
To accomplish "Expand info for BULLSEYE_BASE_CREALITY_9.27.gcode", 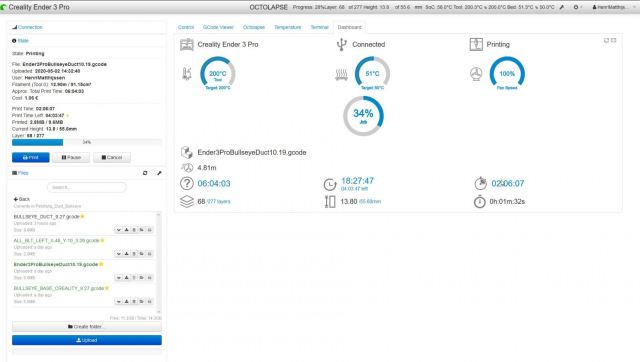I will click(119, 302).
